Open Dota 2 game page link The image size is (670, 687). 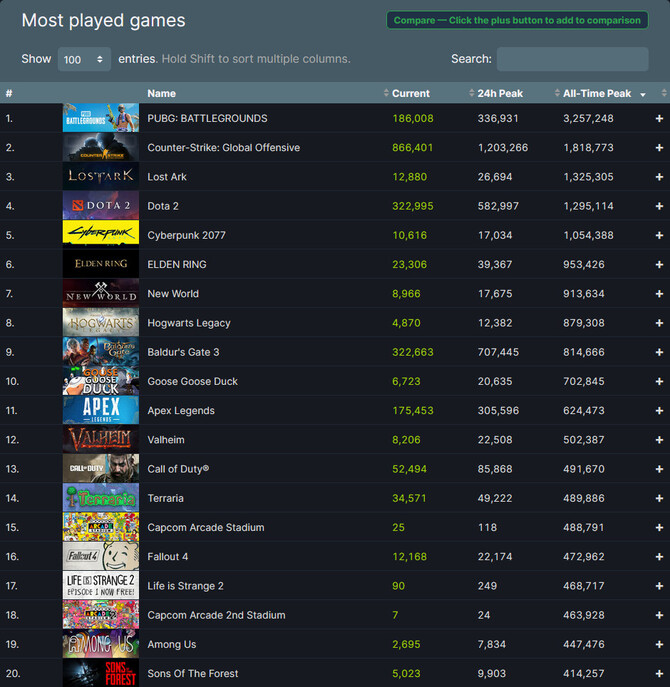[x=163, y=206]
